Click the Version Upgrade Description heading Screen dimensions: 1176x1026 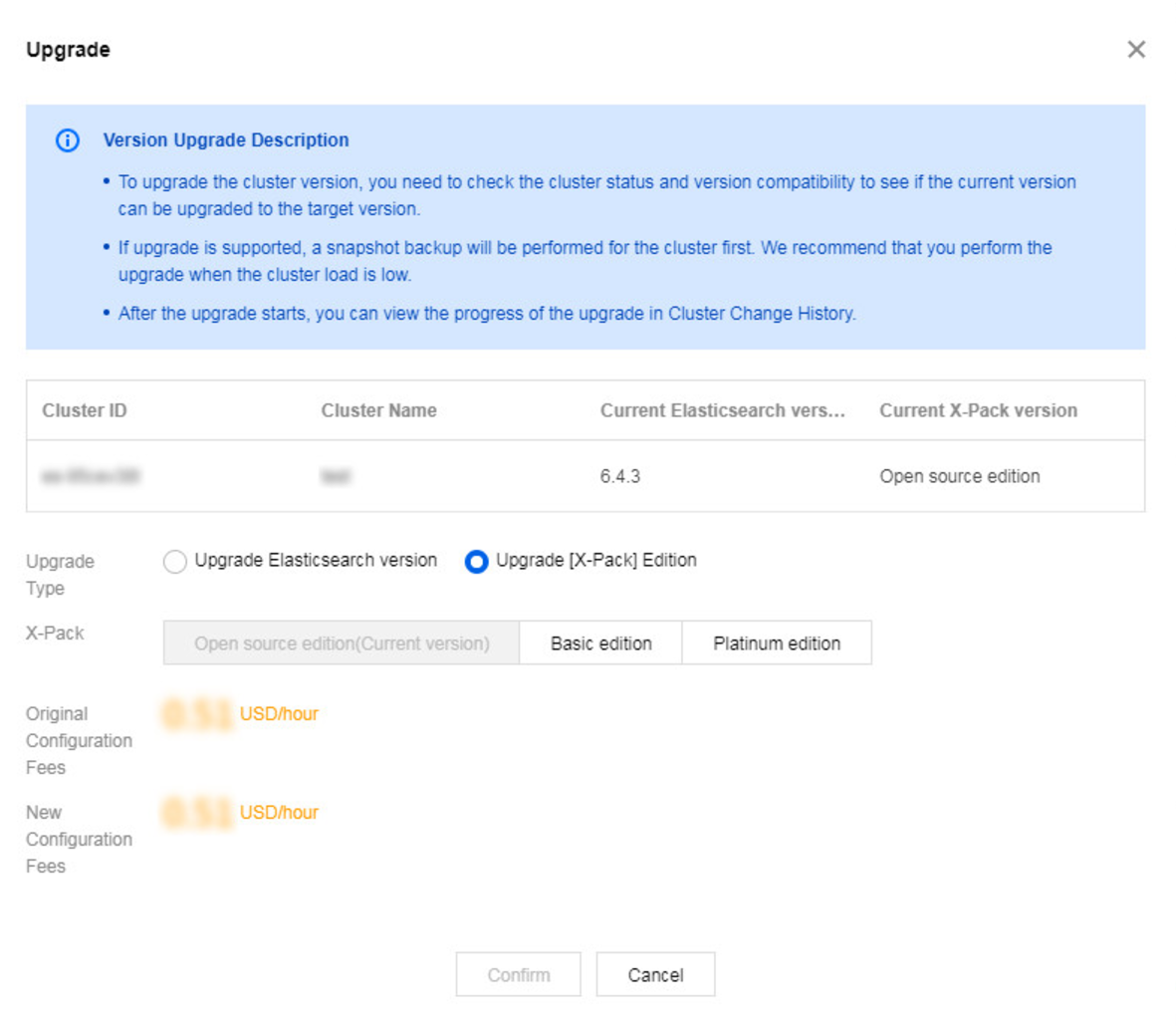click(226, 140)
